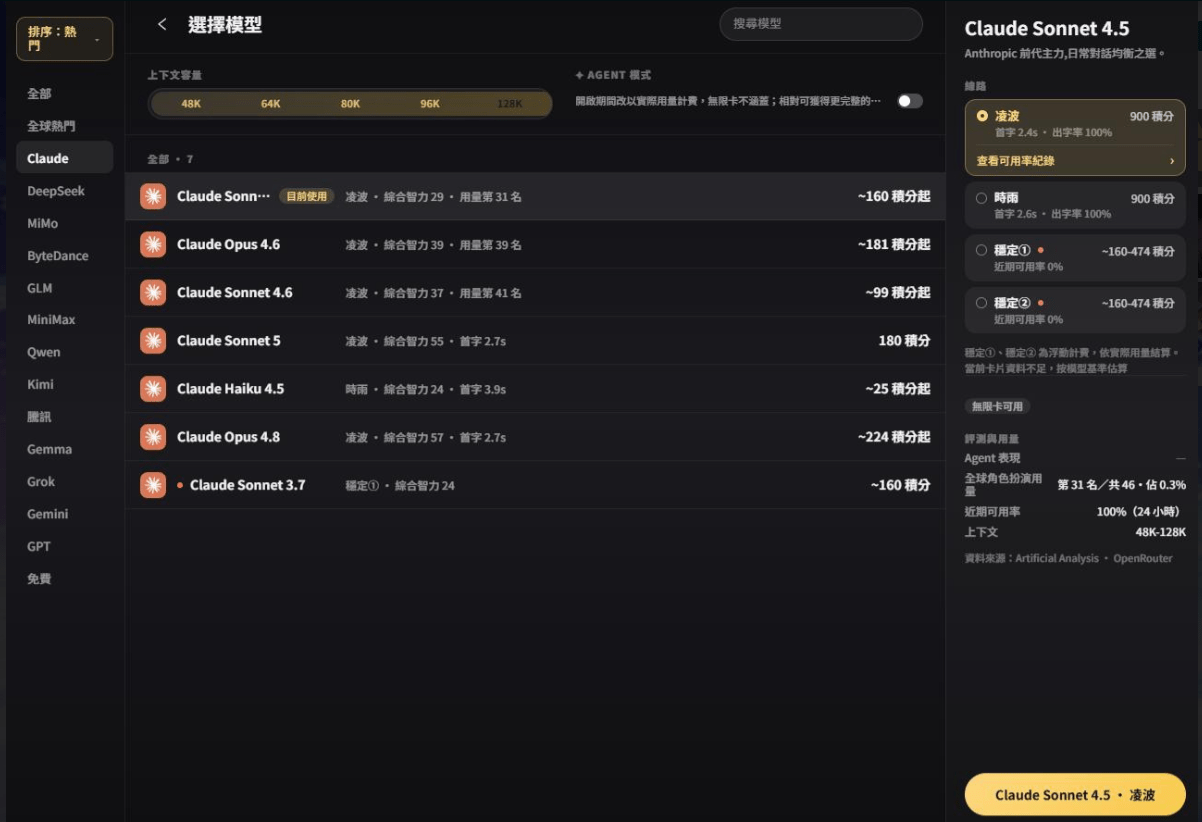Select the 穩定① route radio button

(x=982, y=250)
